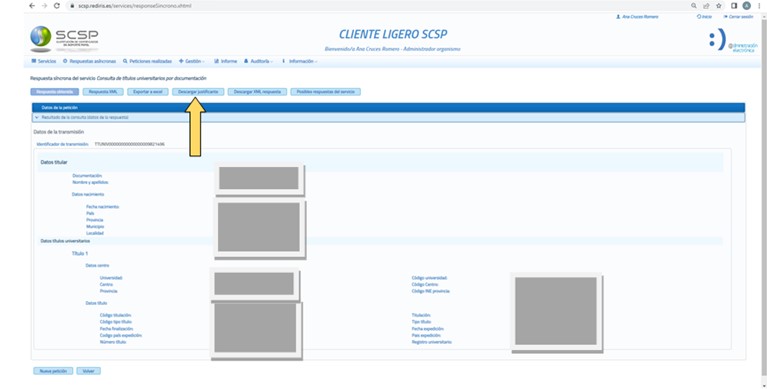Open the browser zoom magnifier icon
The image size is (767, 389).
[x=694, y=6]
